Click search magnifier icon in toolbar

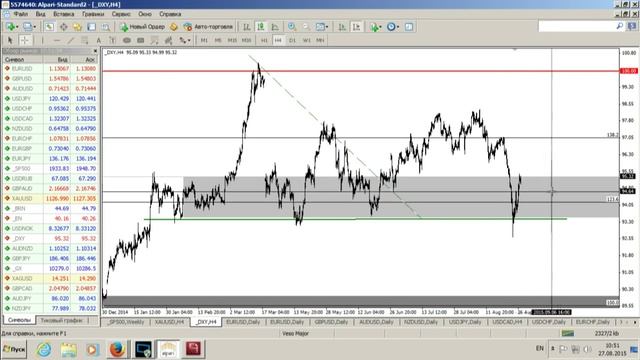(x=620, y=26)
